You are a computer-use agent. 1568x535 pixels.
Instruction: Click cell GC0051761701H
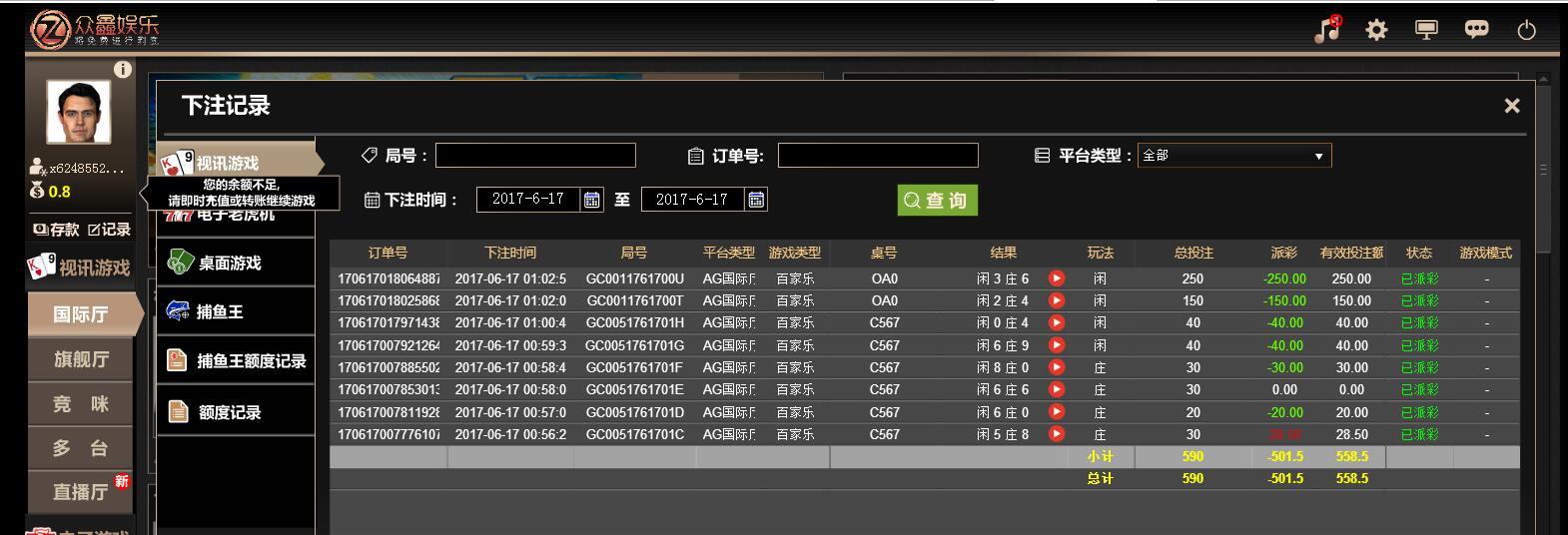tap(635, 322)
